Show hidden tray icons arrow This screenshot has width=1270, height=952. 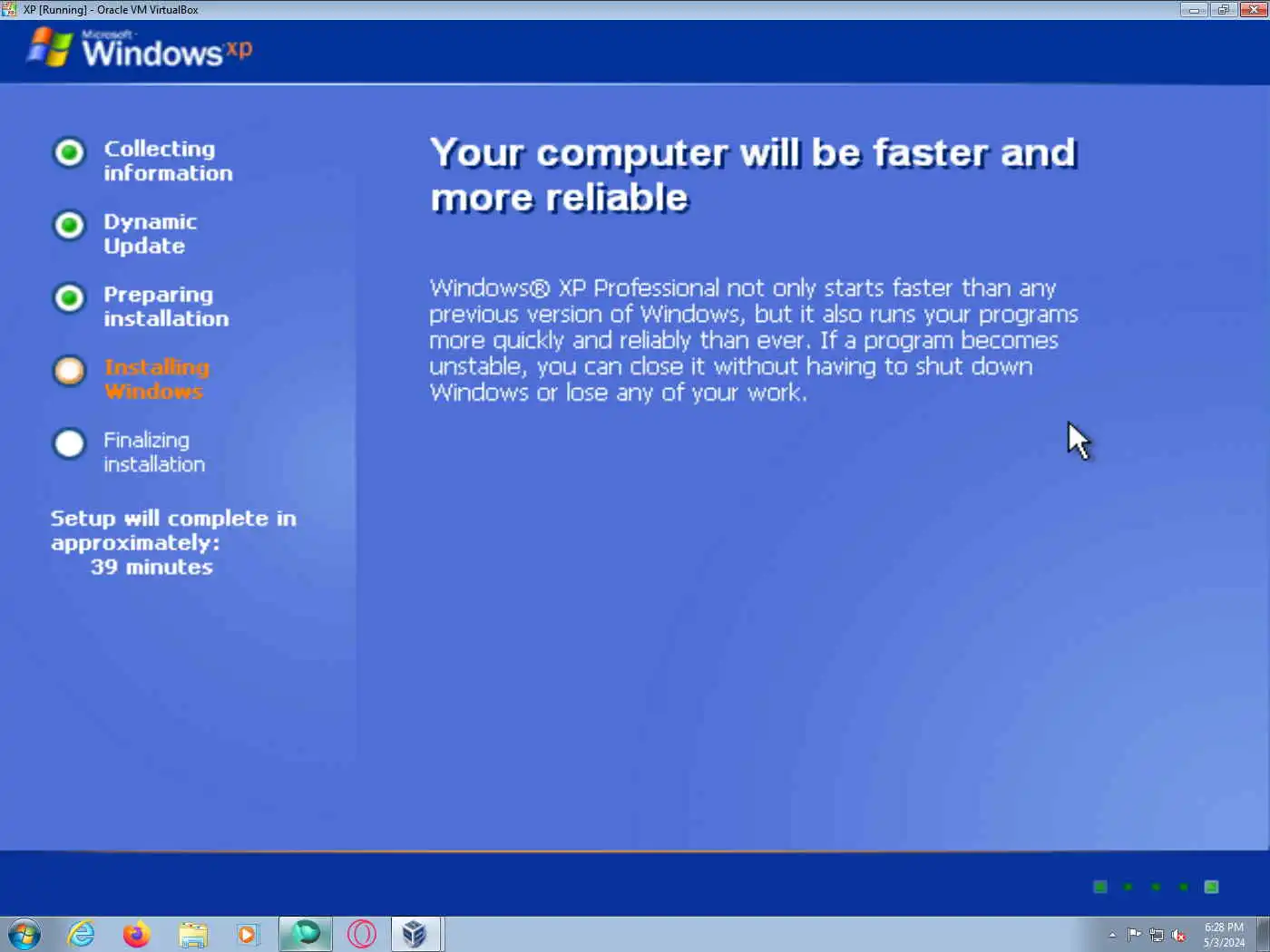[x=1112, y=935]
